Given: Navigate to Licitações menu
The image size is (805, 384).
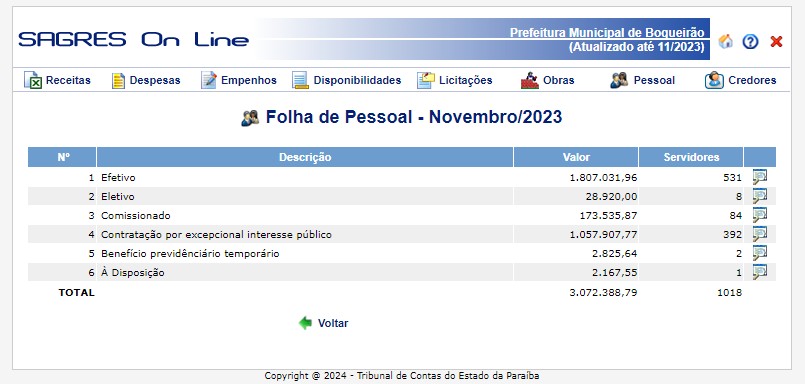Looking at the screenshot, I should (454, 80).
